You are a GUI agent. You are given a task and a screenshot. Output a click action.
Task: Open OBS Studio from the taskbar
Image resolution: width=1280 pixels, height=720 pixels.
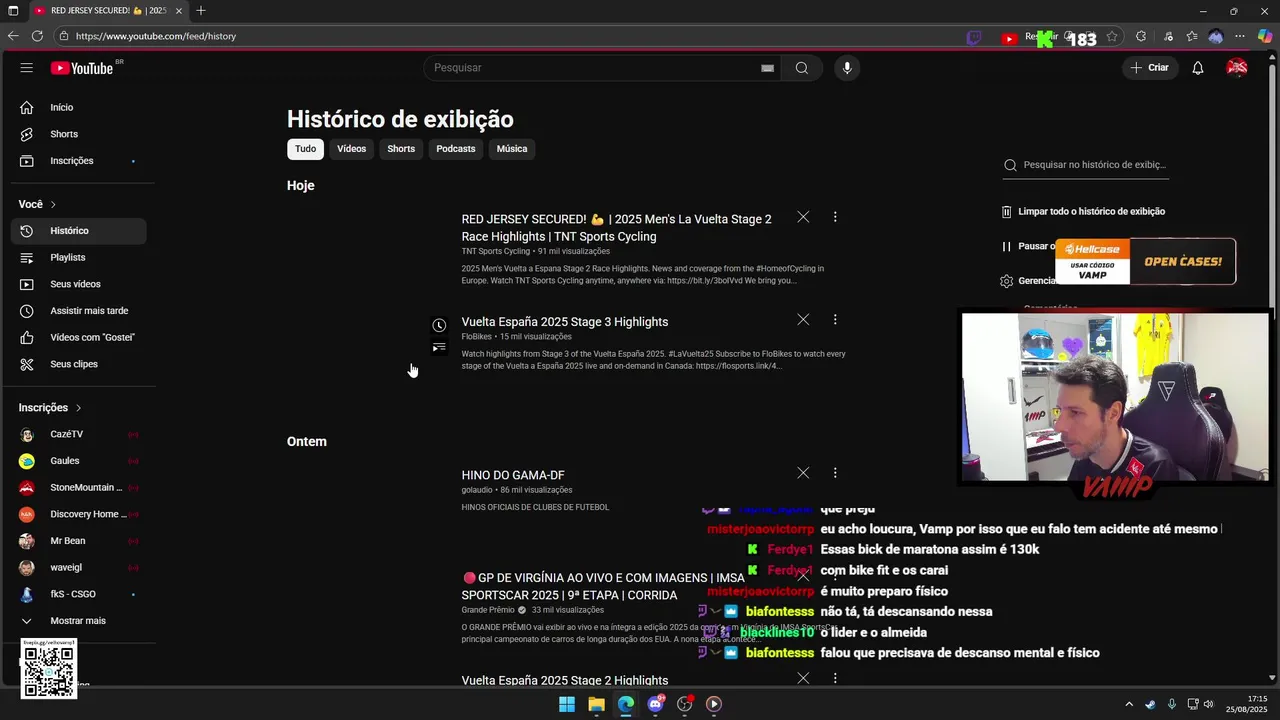click(684, 704)
